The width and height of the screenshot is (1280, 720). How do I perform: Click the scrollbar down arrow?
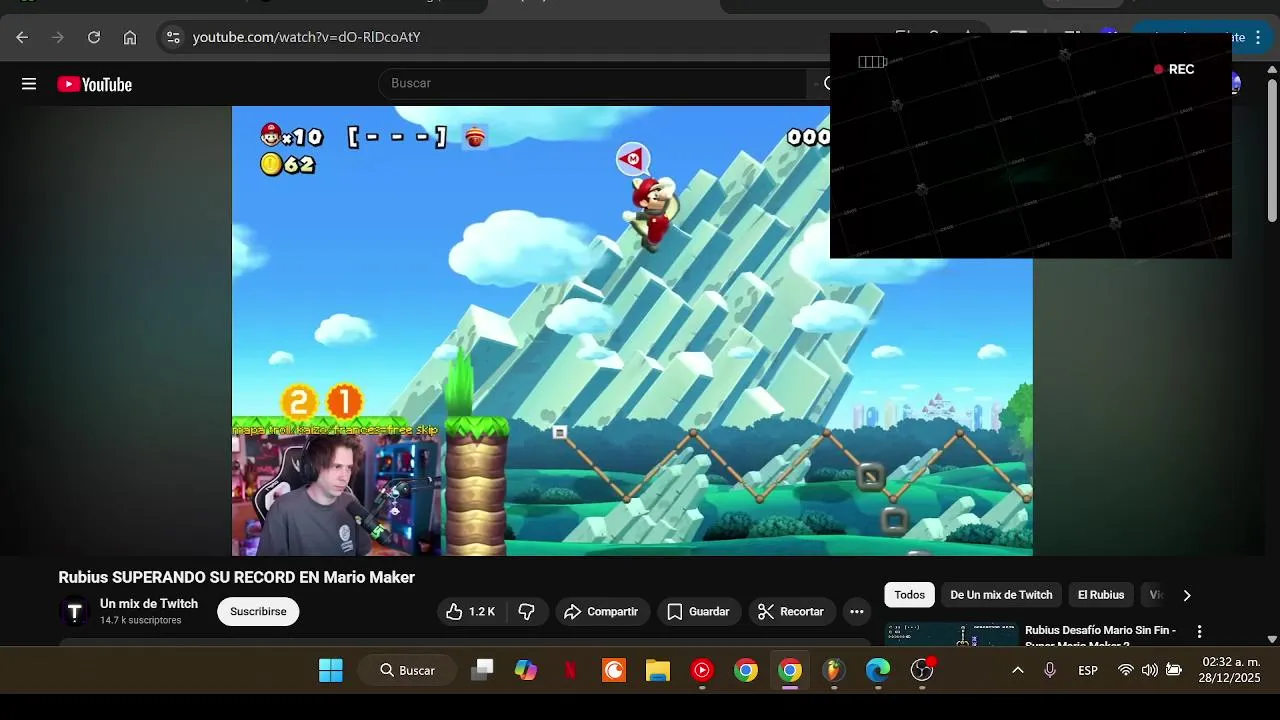[x=1272, y=639]
